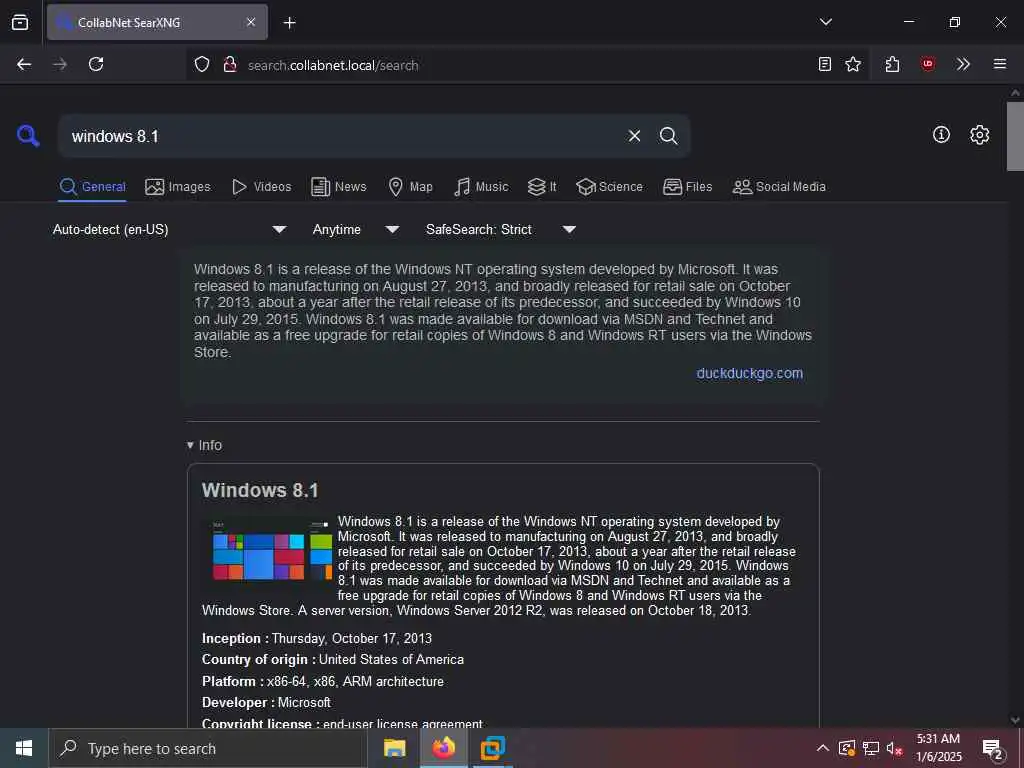
Task: Click the Inception date Thursday, October 17, 2013
Action: pyautogui.click(x=352, y=638)
